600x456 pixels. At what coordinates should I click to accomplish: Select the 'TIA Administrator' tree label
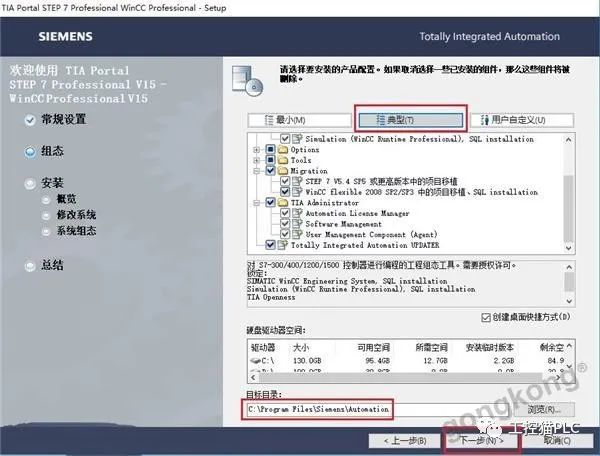click(x=324, y=203)
